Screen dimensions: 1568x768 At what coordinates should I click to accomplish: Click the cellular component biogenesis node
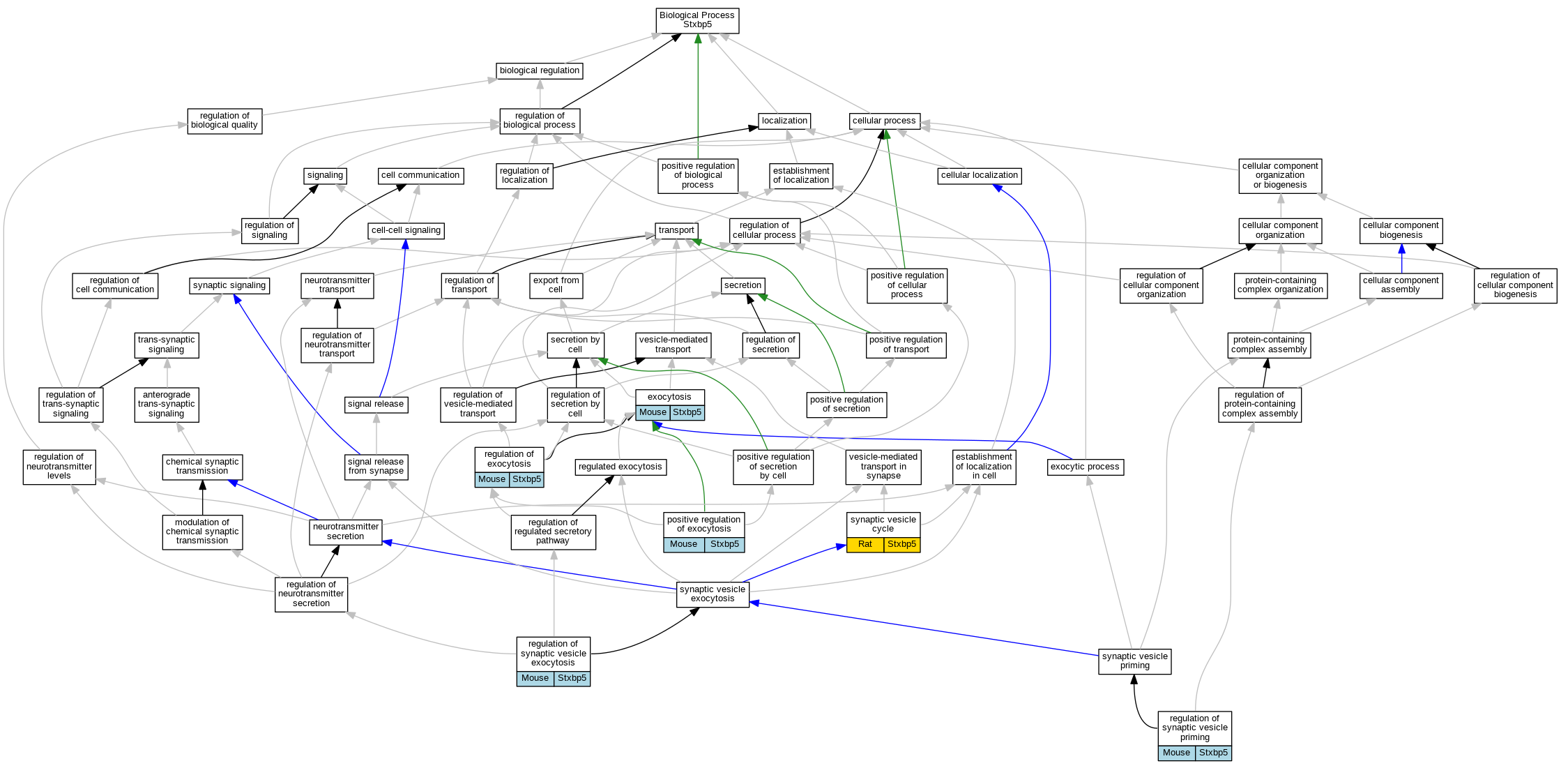[1401, 230]
